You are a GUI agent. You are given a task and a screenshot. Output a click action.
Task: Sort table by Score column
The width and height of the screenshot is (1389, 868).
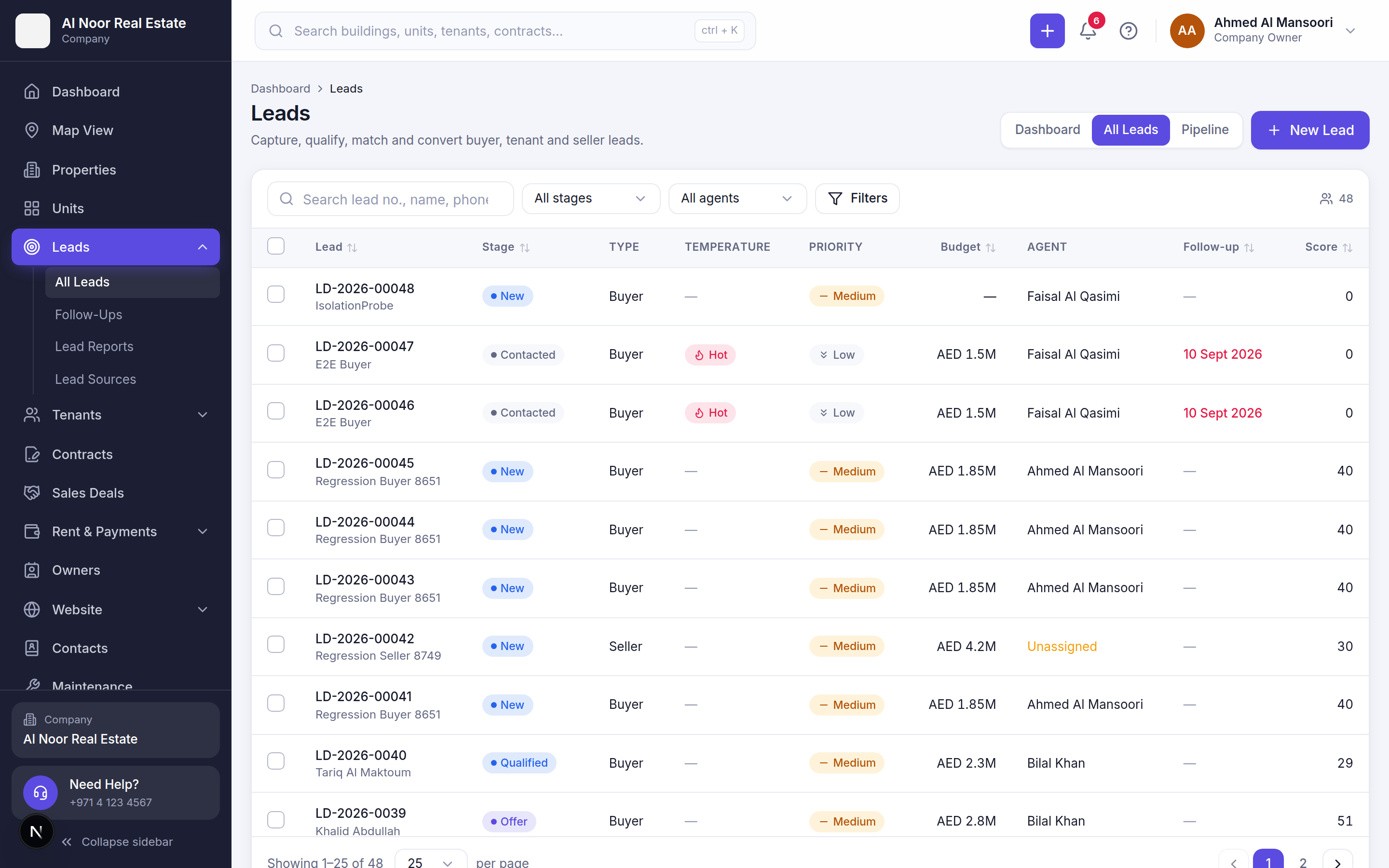1329,247
